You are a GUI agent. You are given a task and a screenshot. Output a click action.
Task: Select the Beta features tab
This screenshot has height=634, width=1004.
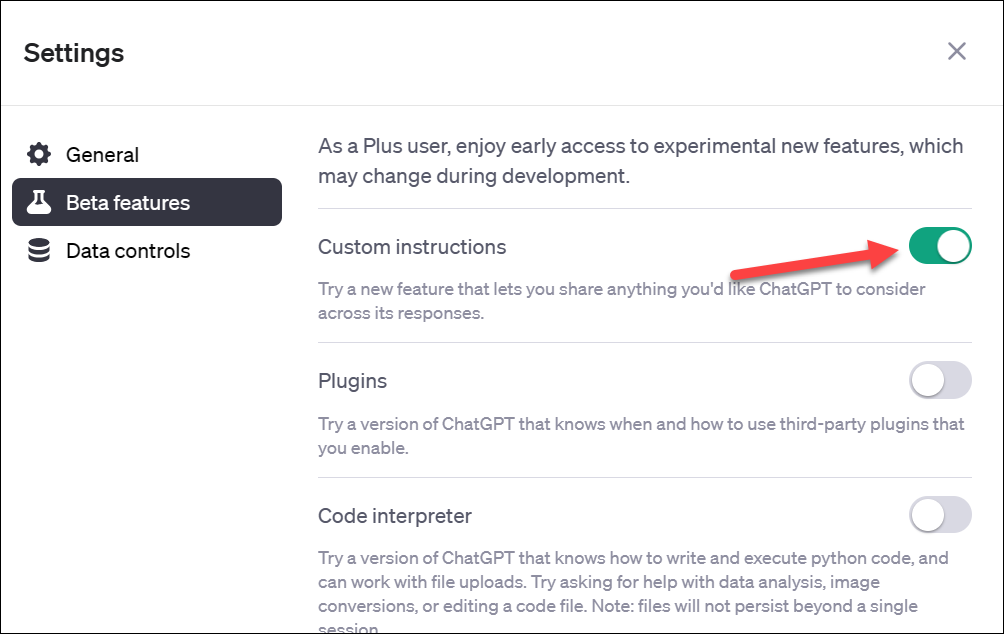[x=147, y=202]
